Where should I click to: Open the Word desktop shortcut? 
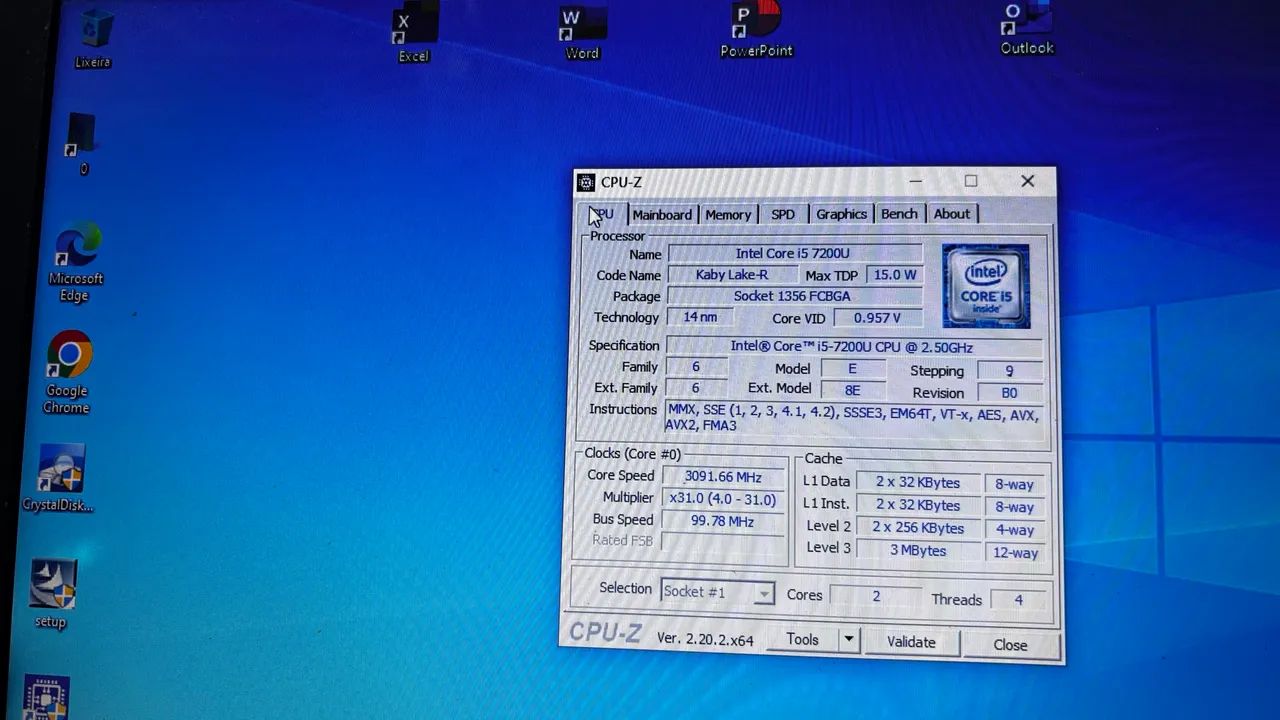(x=582, y=32)
